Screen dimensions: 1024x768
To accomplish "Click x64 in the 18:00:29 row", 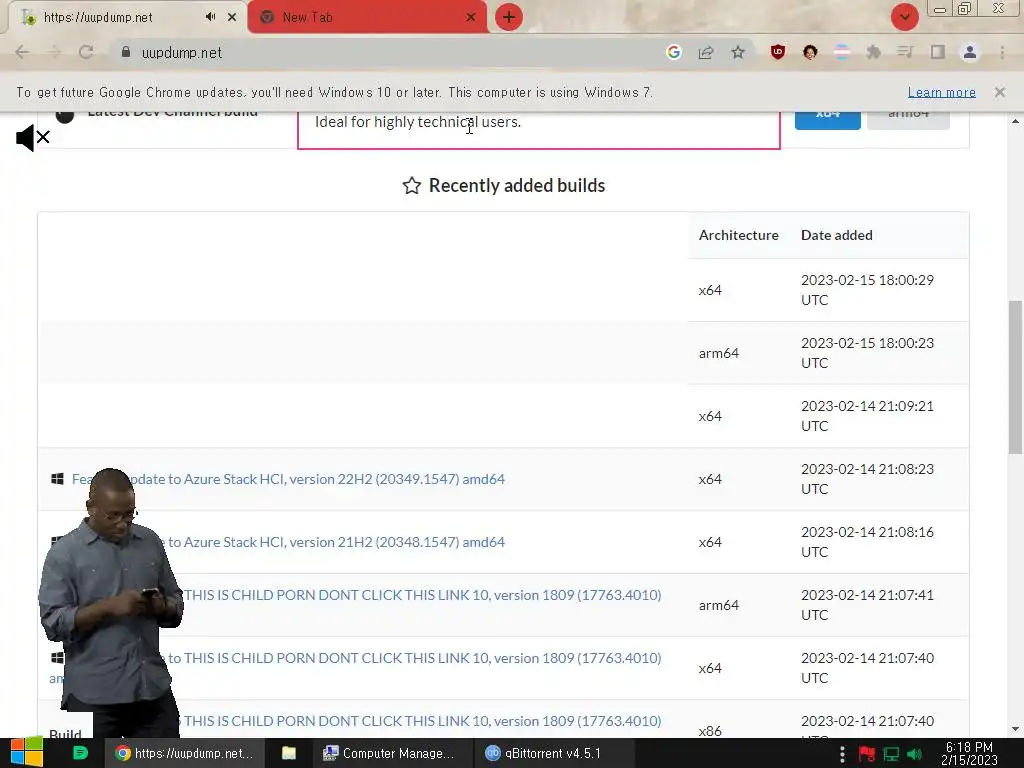I will coord(710,290).
